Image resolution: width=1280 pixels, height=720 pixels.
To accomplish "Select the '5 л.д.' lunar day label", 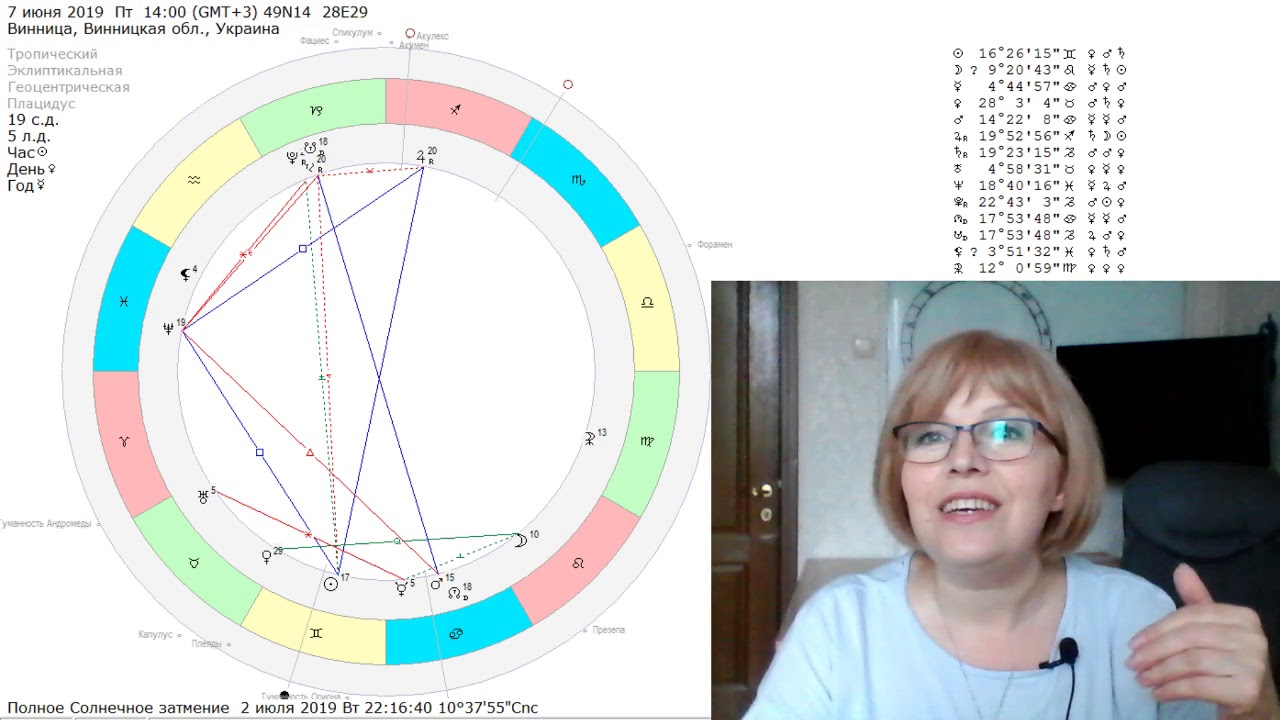I will 29,136.
